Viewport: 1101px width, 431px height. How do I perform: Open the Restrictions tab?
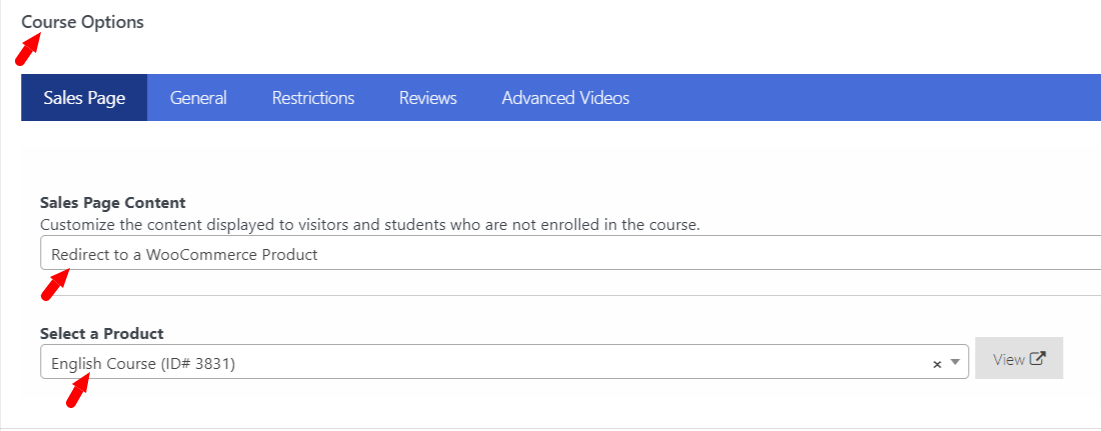313,98
